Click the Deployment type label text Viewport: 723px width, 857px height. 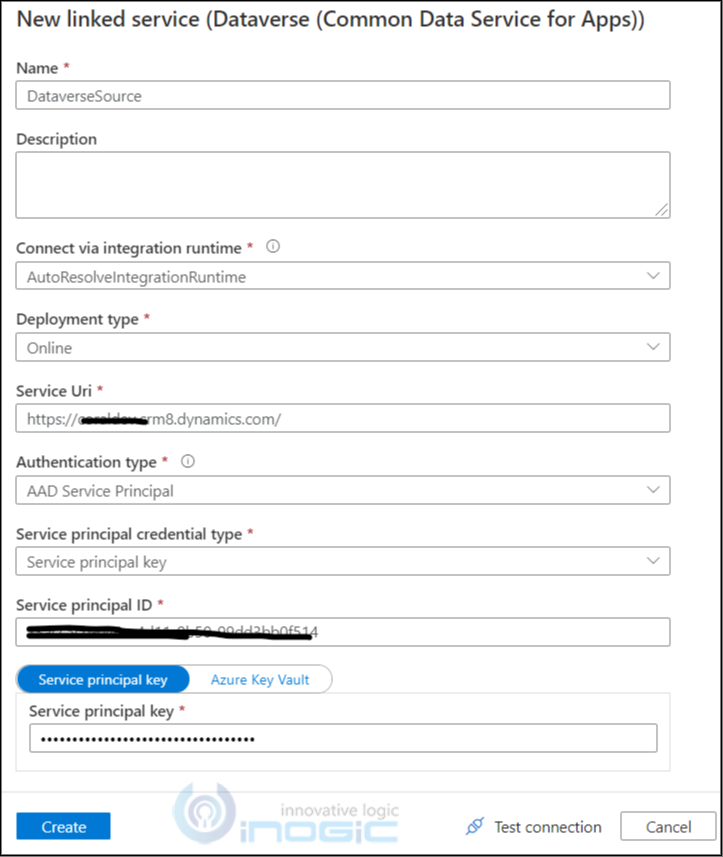[77, 319]
